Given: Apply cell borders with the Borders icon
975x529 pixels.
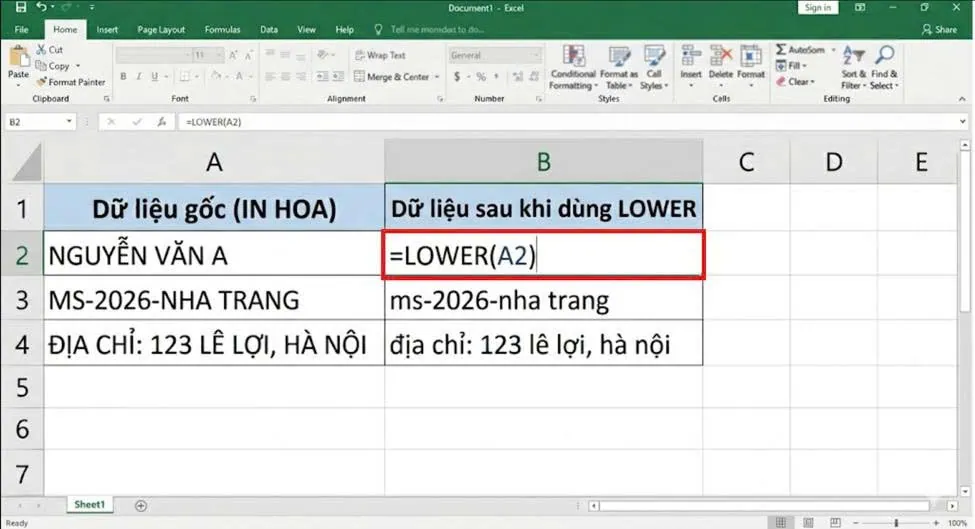Looking at the screenshot, I should 185,76.
